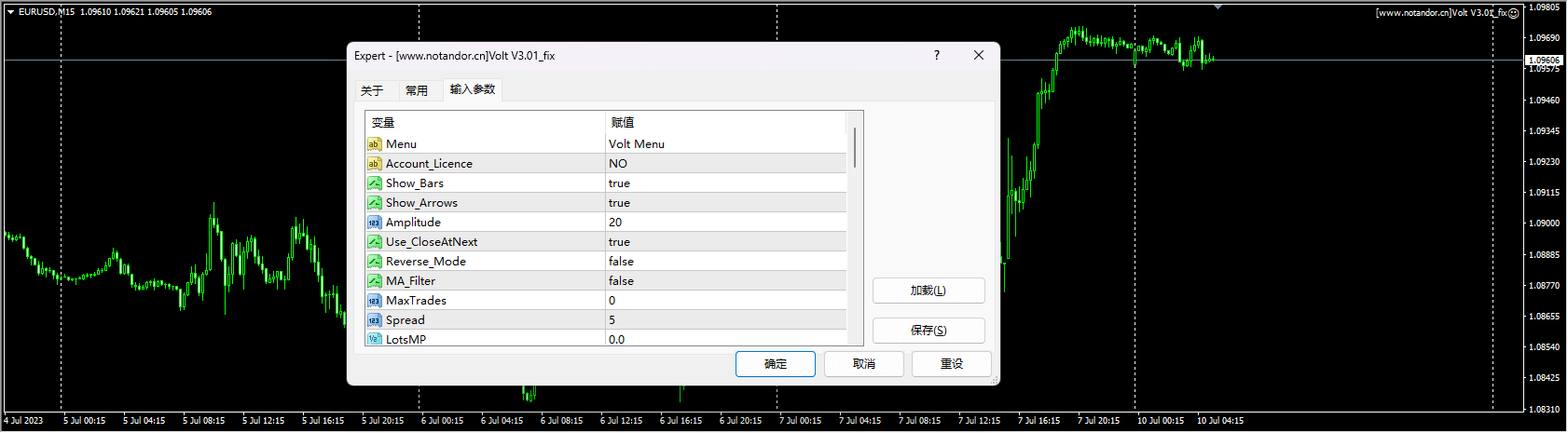Select the MA_Filter false value cell

point(725,281)
